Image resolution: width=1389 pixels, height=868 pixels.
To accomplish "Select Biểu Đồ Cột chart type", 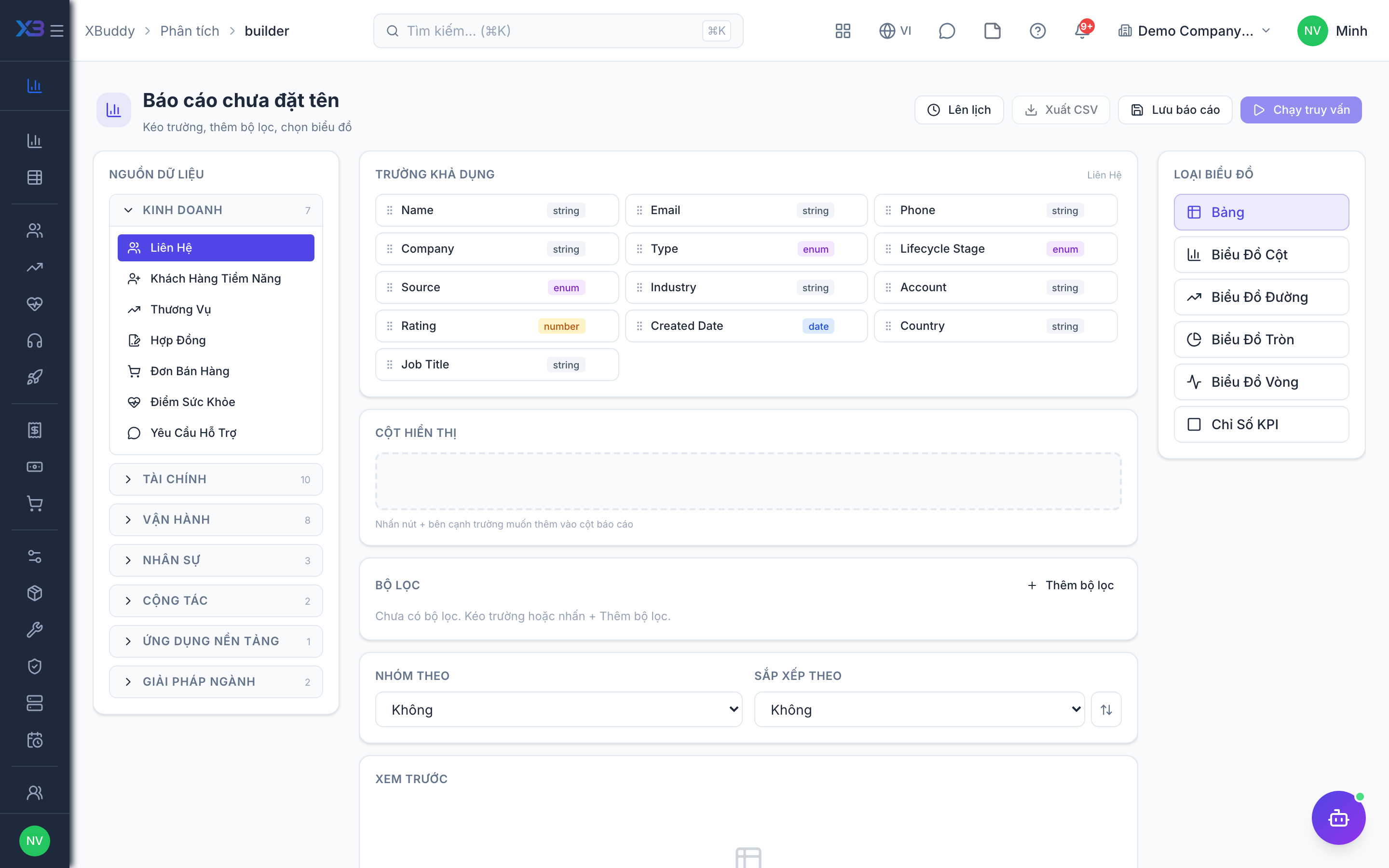I will [x=1261, y=254].
